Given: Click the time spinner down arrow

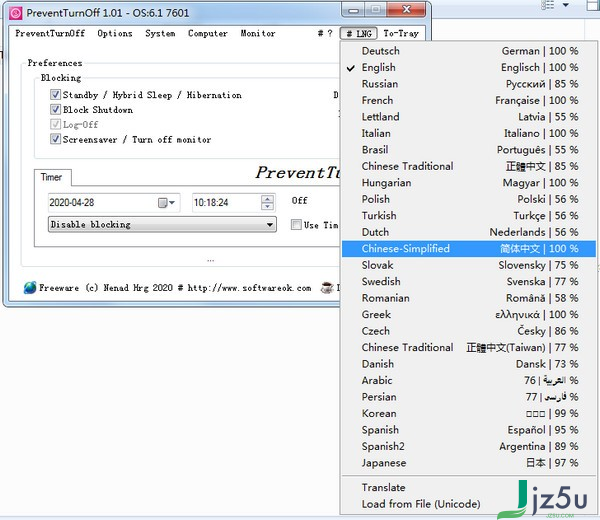Looking at the screenshot, I should [x=267, y=206].
